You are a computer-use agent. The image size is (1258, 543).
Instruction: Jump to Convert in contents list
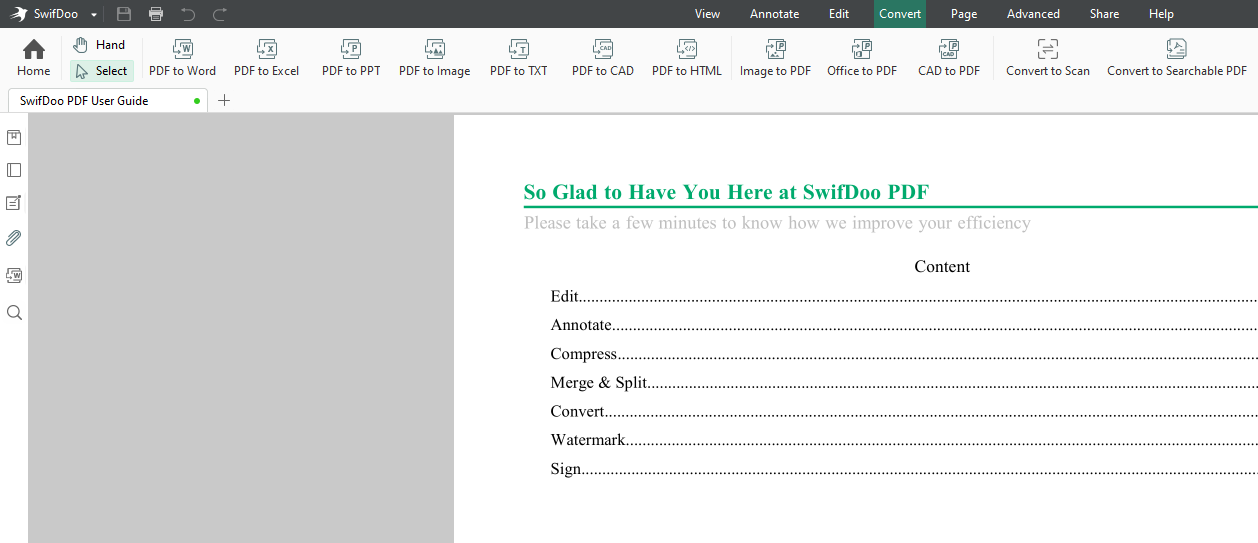coord(904,411)
